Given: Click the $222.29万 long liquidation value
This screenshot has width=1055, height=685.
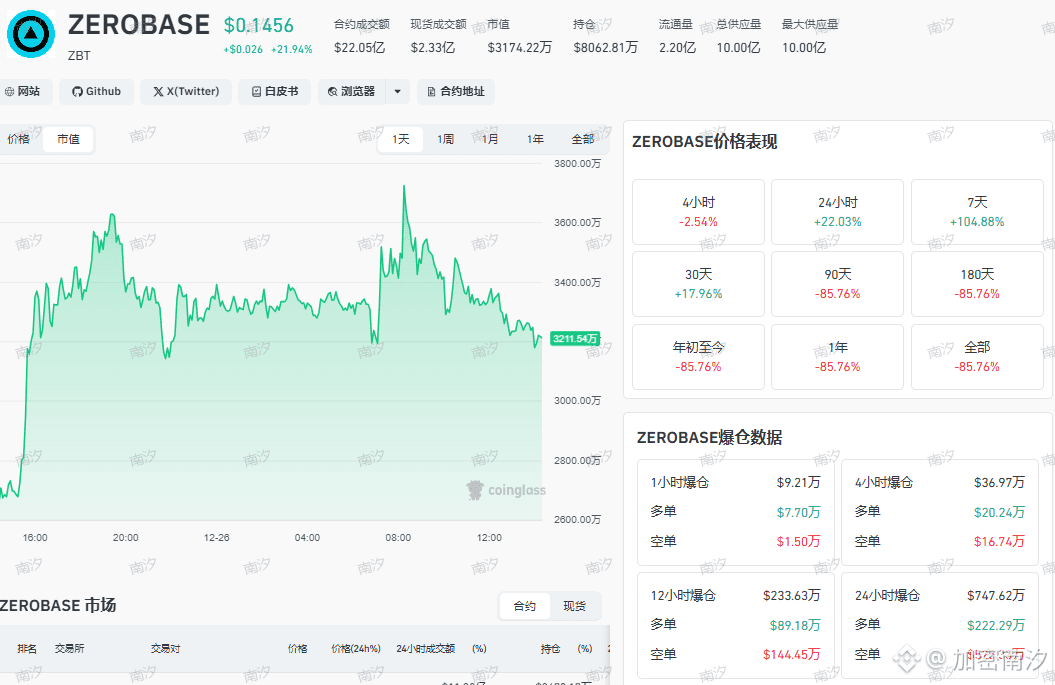Looking at the screenshot, I should [x=996, y=625].
